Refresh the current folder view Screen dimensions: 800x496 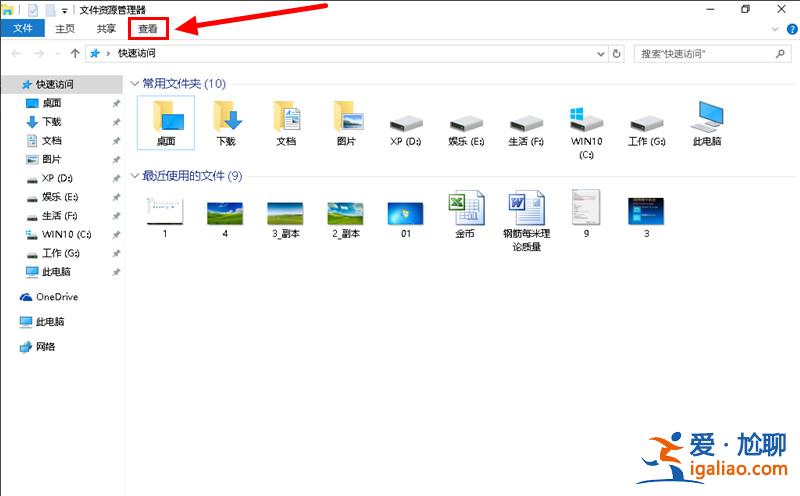(617, 53)
